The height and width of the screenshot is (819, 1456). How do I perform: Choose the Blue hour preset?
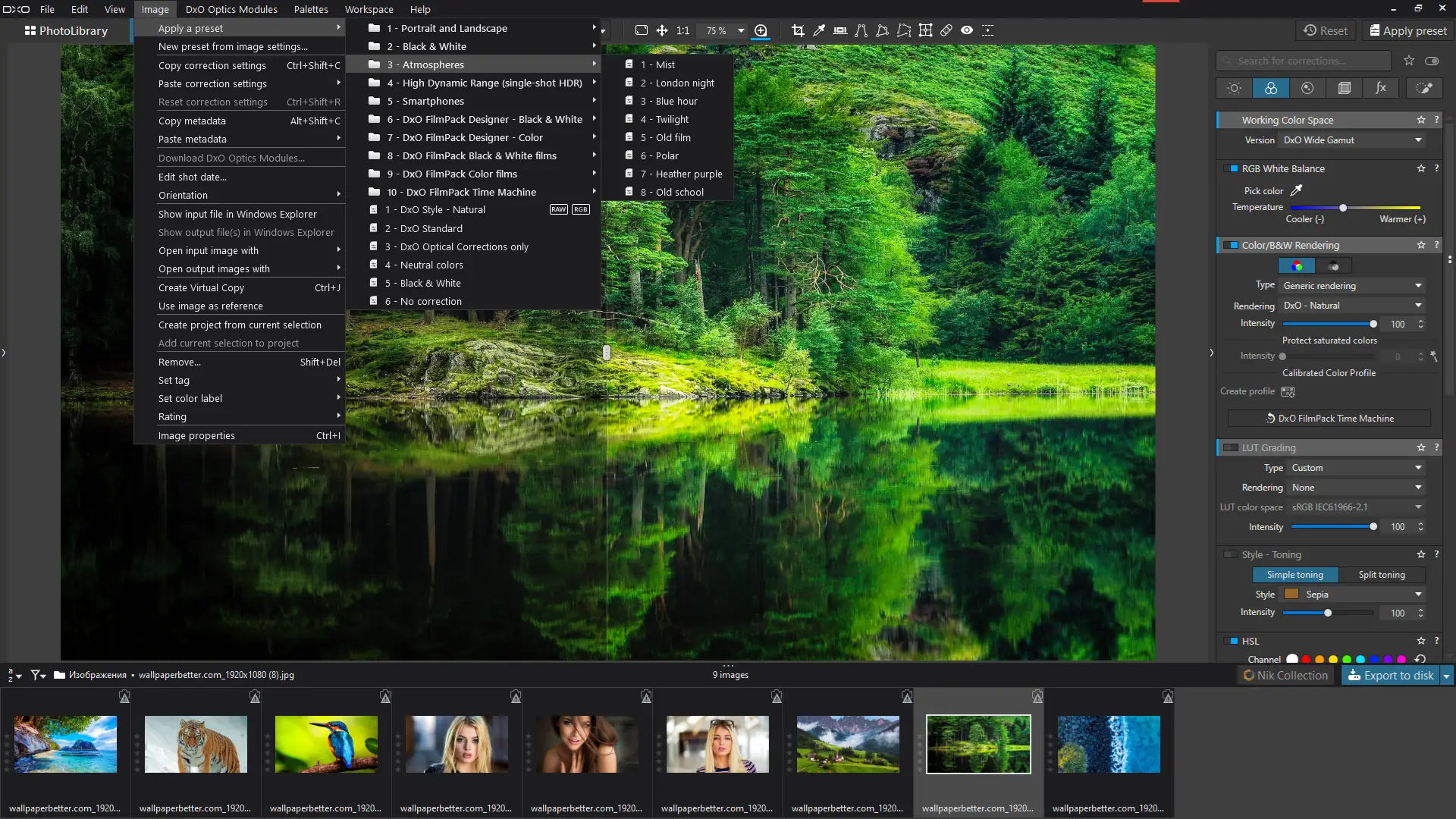click(676, 101)
